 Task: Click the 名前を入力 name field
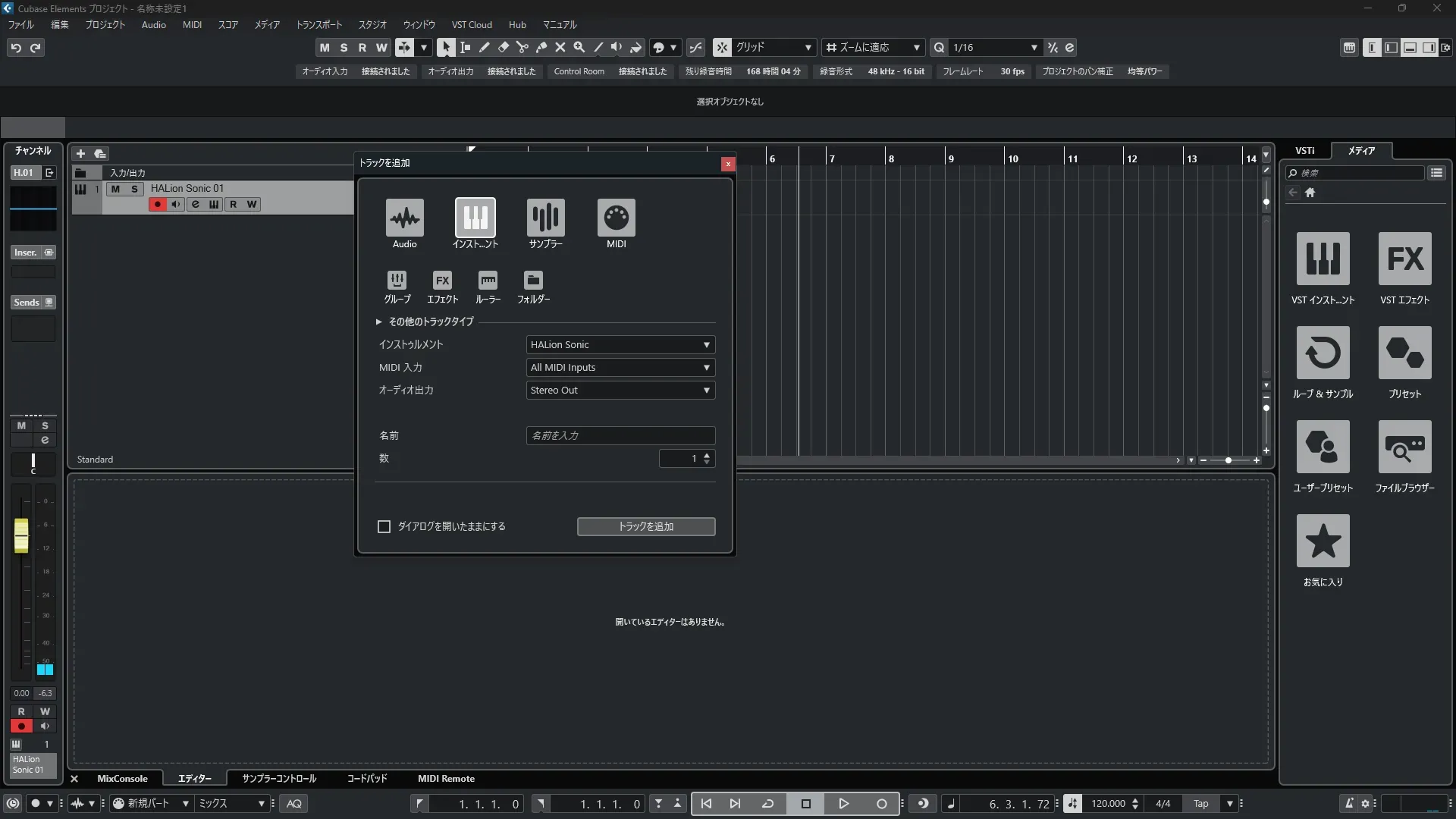click(620, 436)
